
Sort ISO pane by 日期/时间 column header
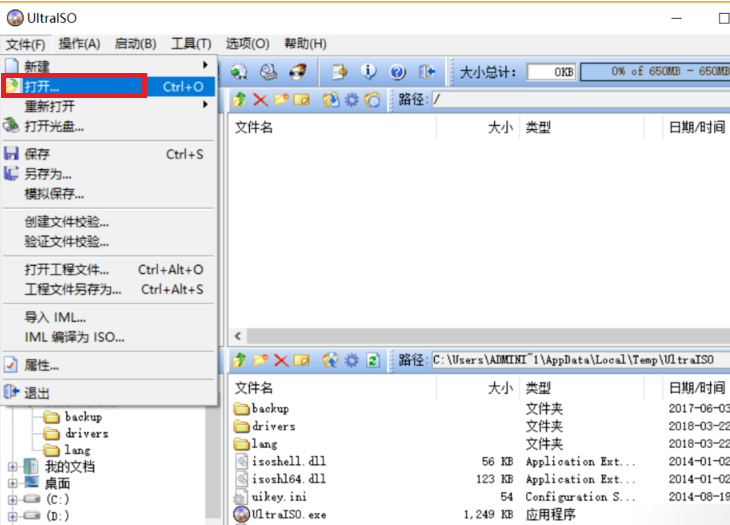[696, 127]
